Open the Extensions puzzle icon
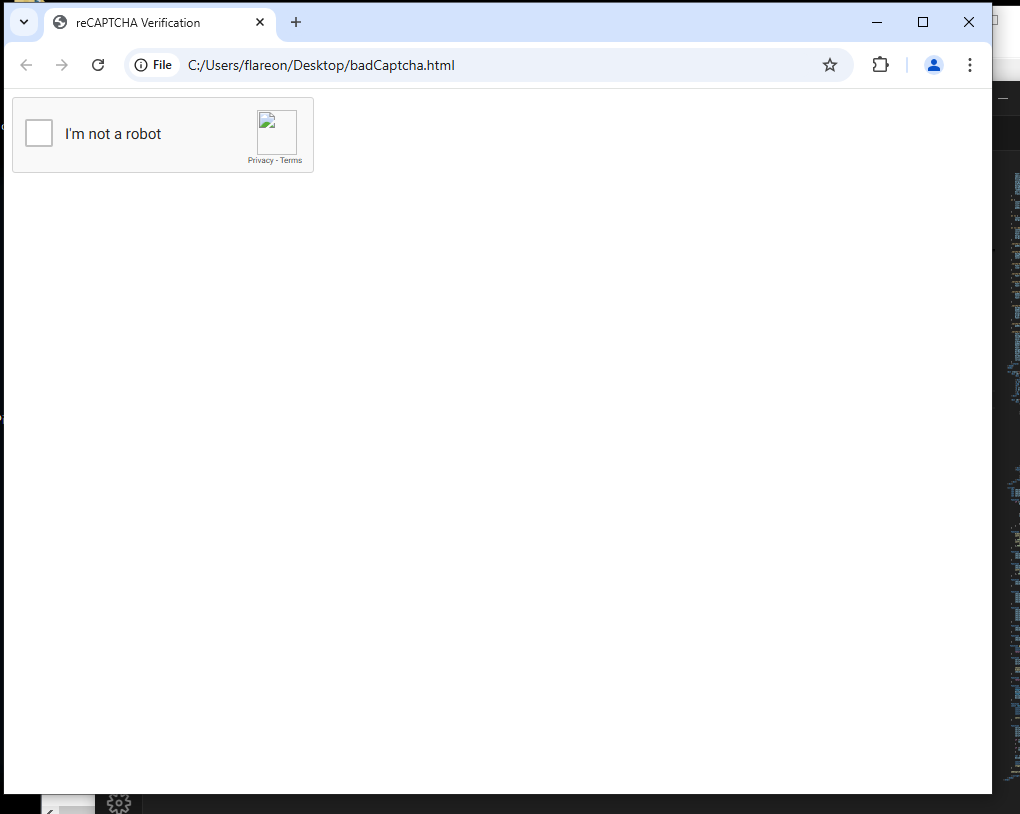Viewport: 1020px width, 814px height. pos(880,65)
